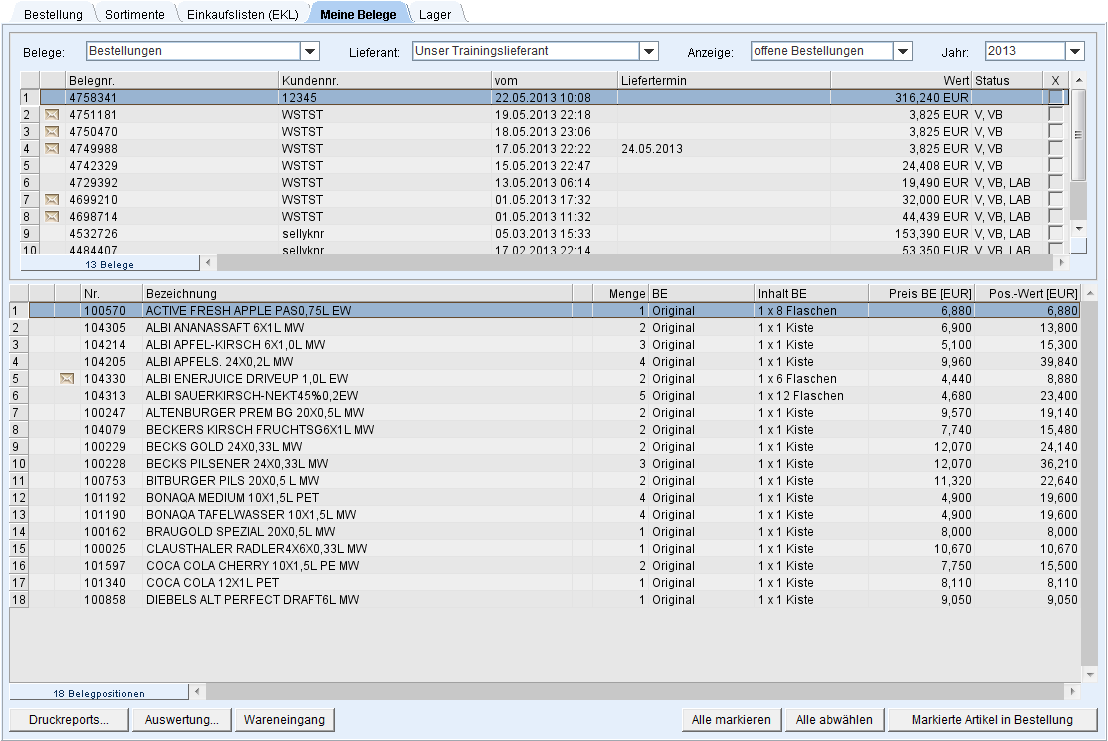The image size is (1108, 741).
Task: Enable the checkbox for order 4729392
Action: [1056, 183]
